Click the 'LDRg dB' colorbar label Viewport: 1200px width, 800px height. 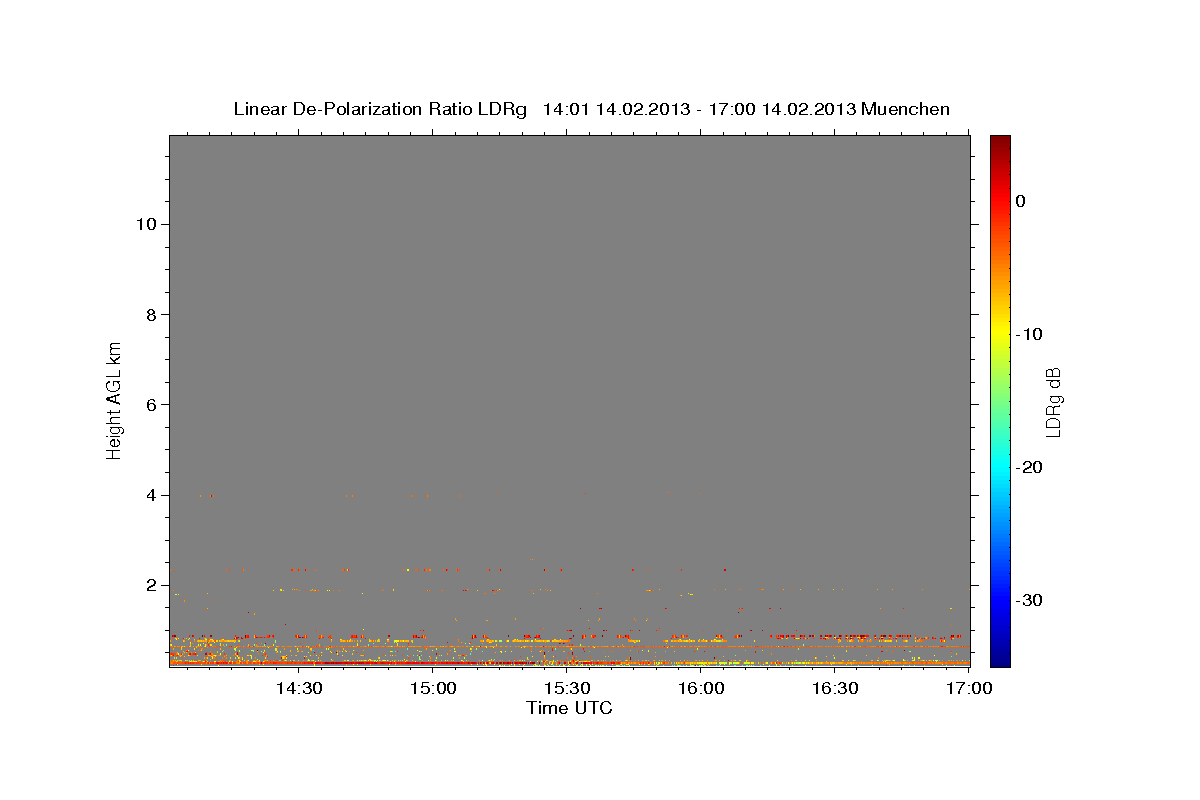(x=1053, y=402)
